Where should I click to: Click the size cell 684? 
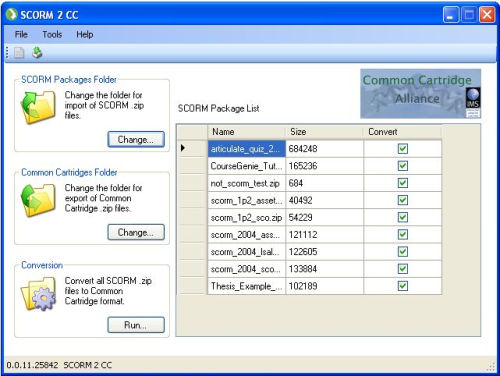324,183
